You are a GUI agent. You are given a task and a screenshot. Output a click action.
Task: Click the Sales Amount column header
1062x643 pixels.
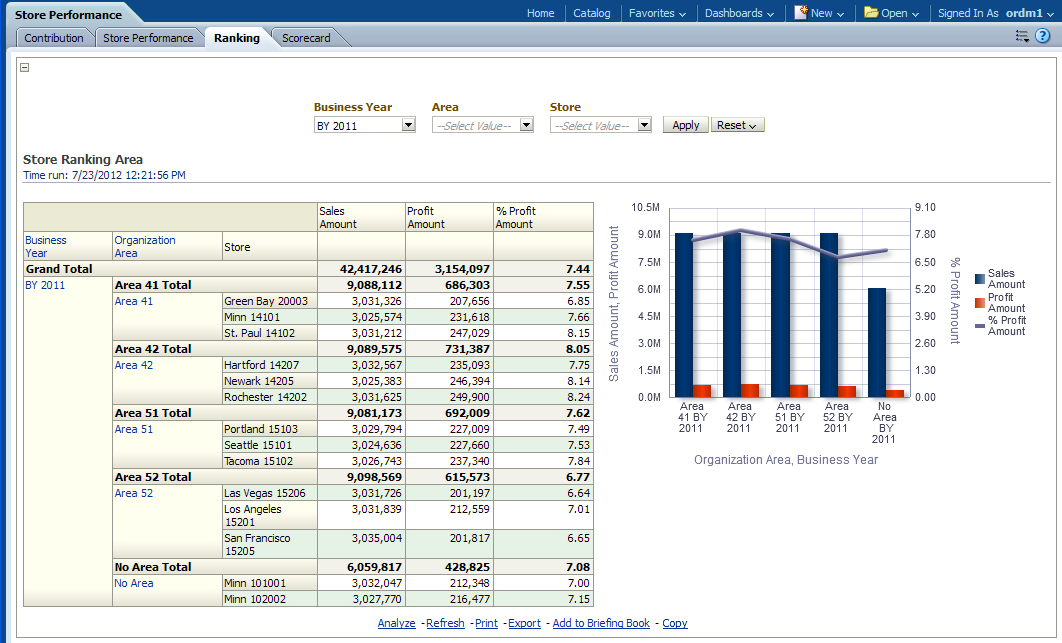coord(362,217)
